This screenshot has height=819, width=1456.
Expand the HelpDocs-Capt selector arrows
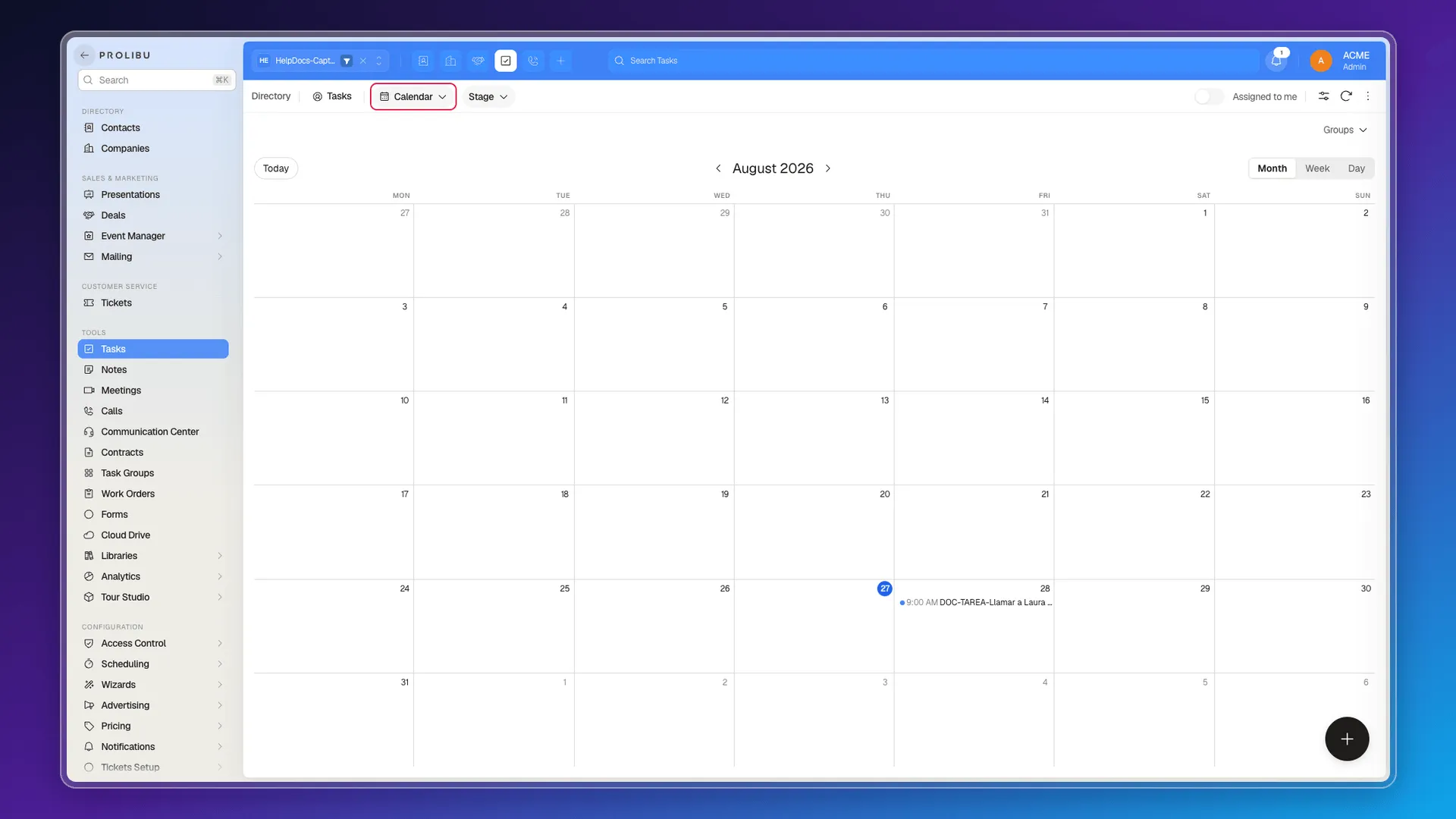coord(379,61)
